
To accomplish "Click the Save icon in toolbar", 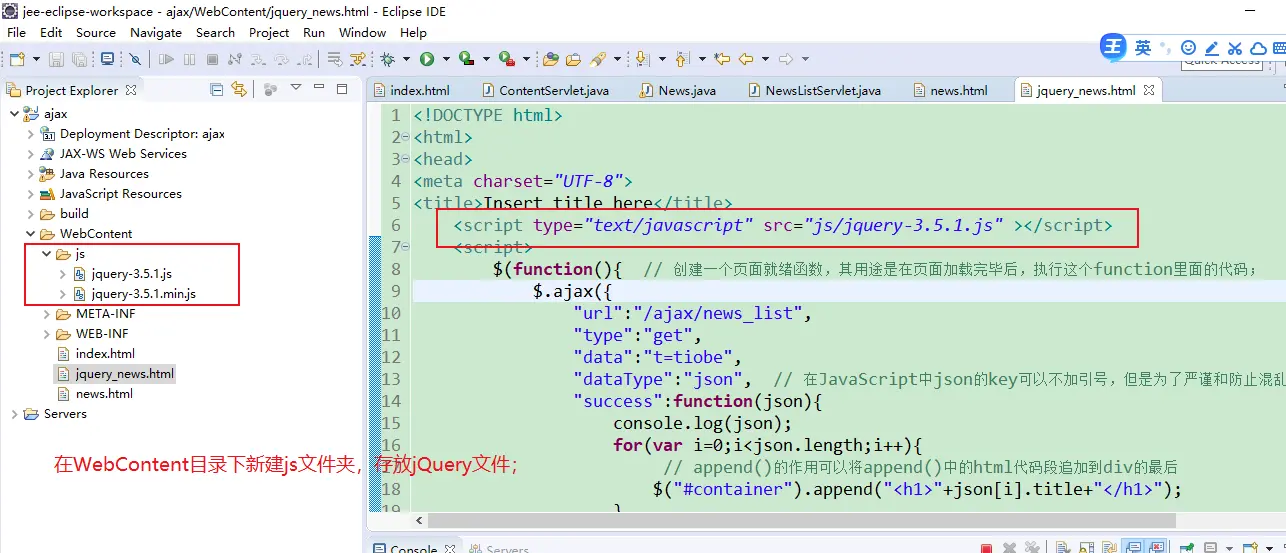I will tap(56, 60).
